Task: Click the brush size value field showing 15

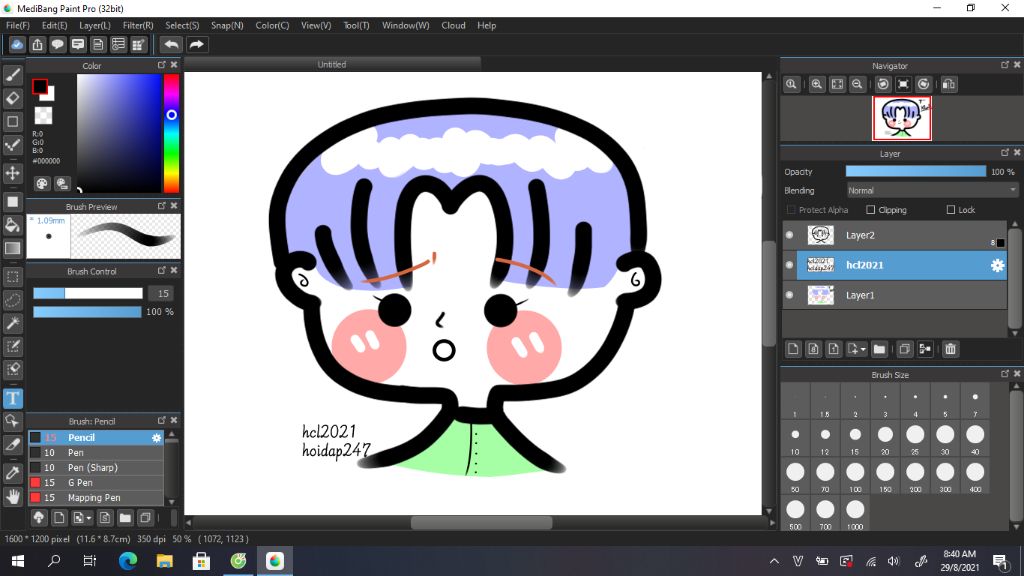Action: point(163,294)
